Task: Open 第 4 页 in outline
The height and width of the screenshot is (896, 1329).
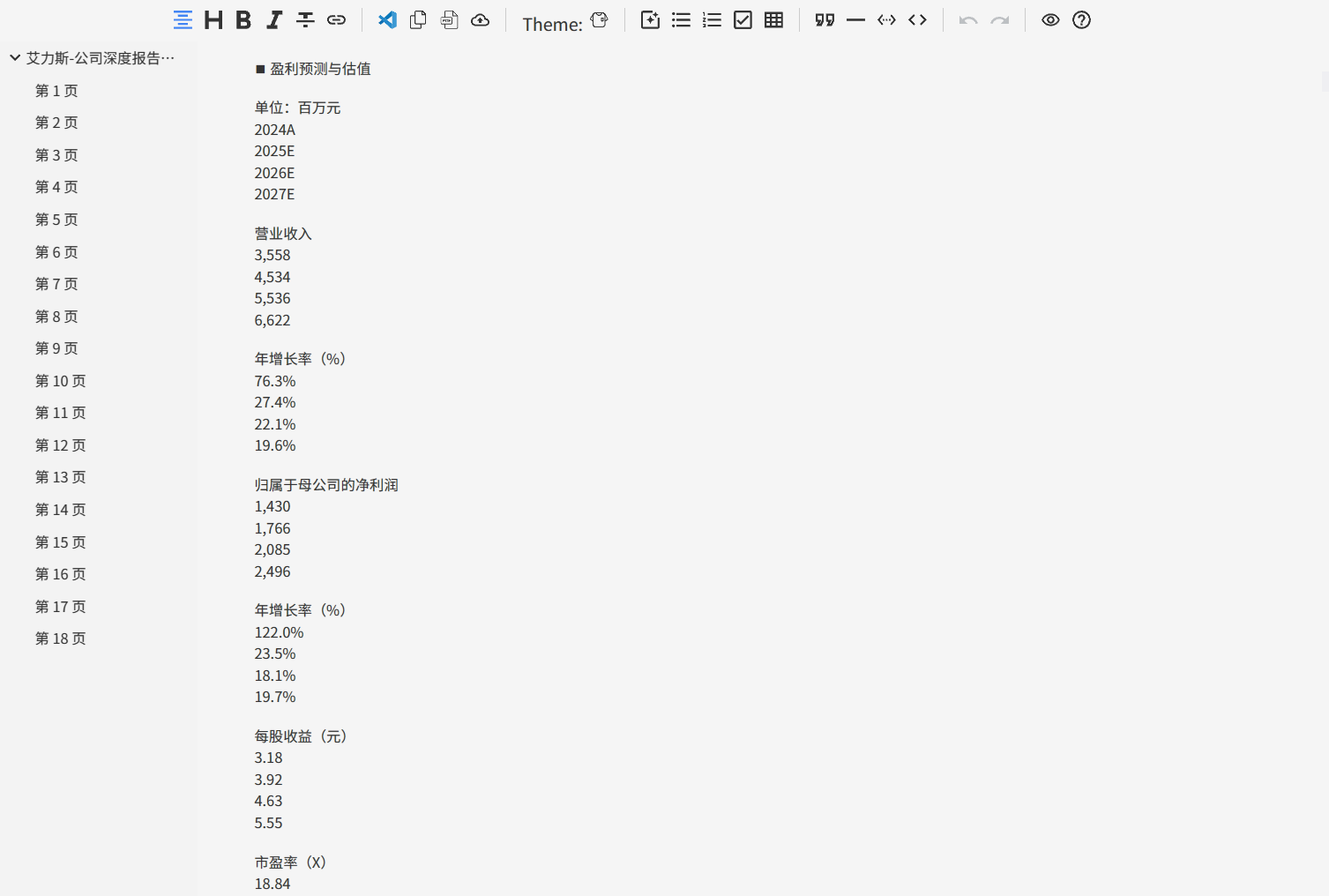Action: coord(56,187)
